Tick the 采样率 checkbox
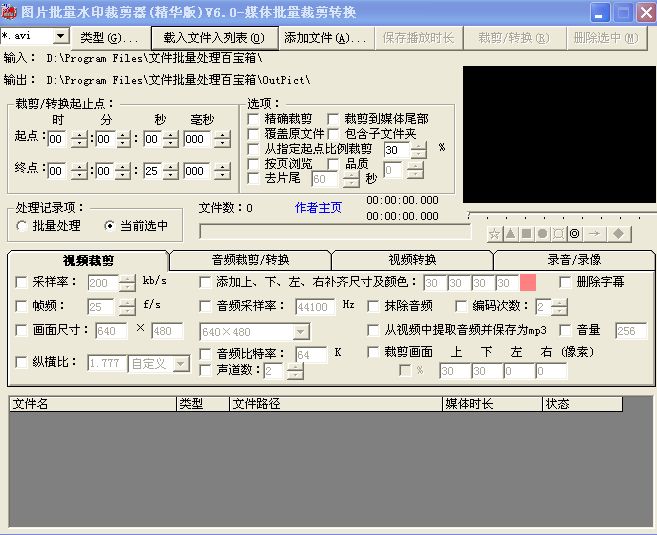The width and height of the screenshot is (657, 535). 22,282
